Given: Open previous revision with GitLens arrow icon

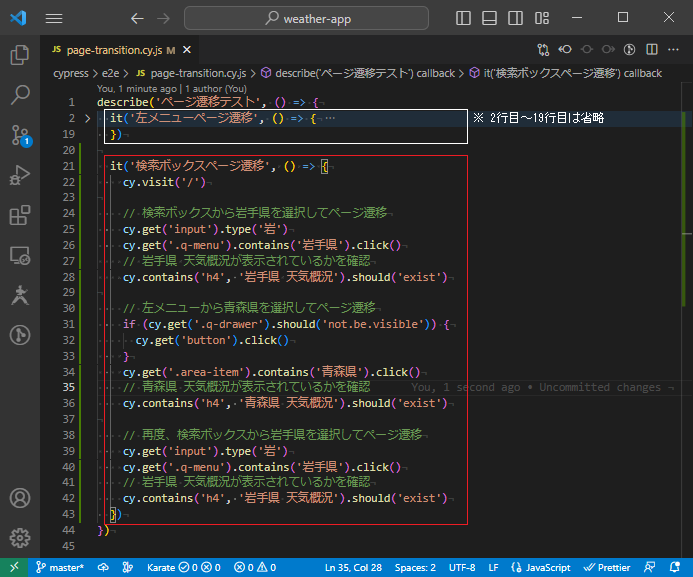Looking at the screenshot, I should (565, 49).
